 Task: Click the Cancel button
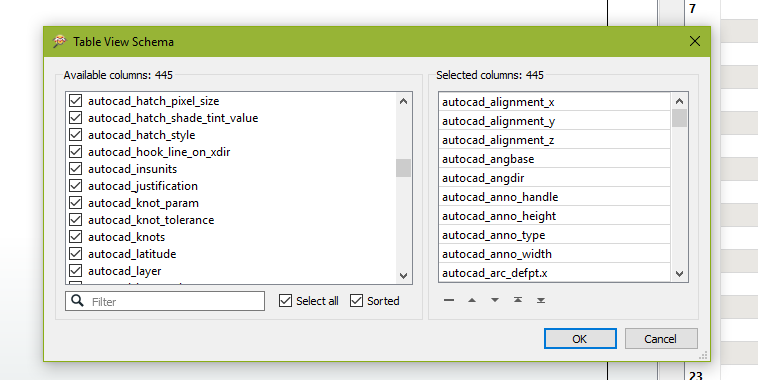coord(661,339)
